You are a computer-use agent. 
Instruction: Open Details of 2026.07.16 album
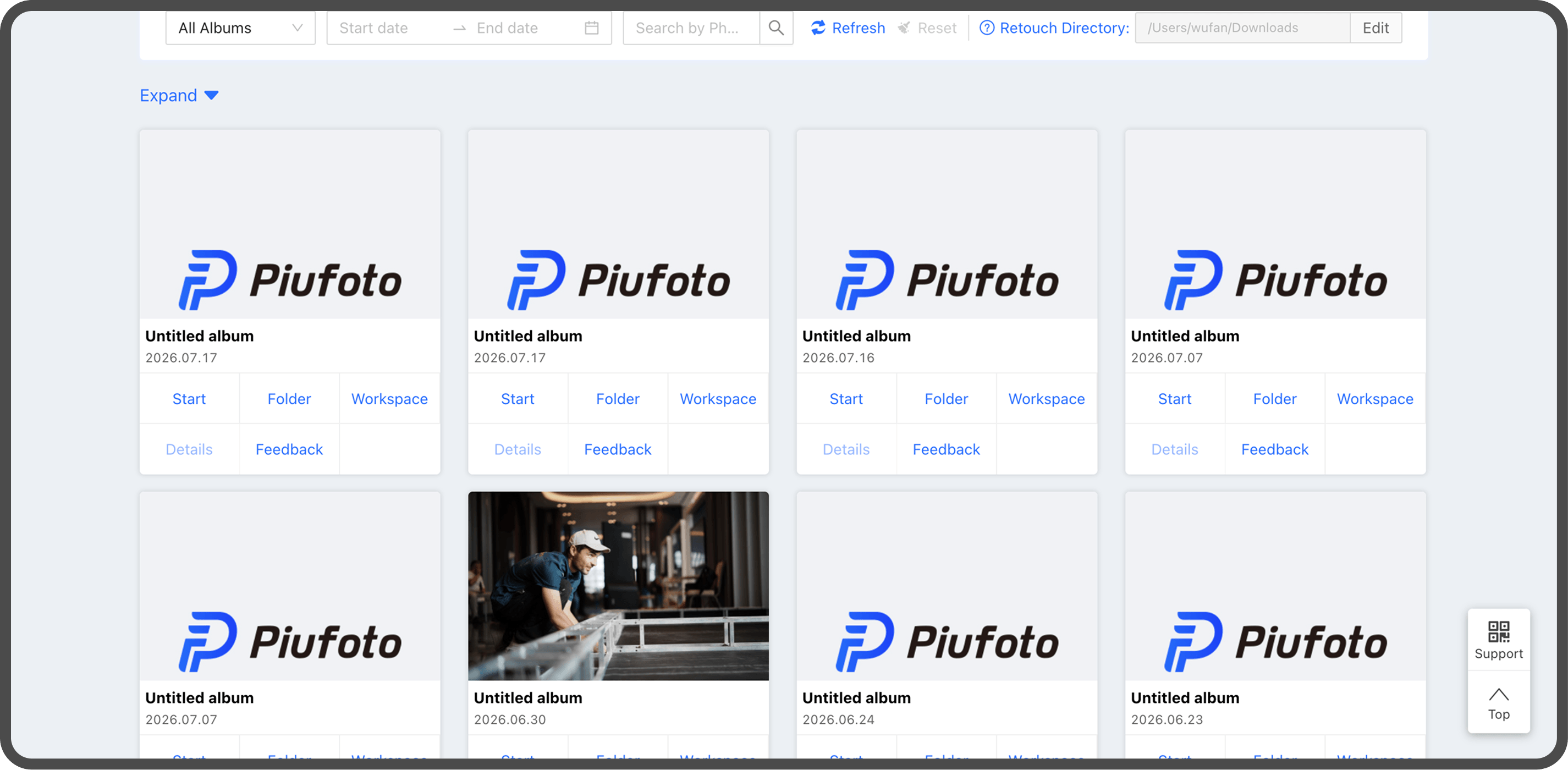pyautogui.click(x=846, y=449)
